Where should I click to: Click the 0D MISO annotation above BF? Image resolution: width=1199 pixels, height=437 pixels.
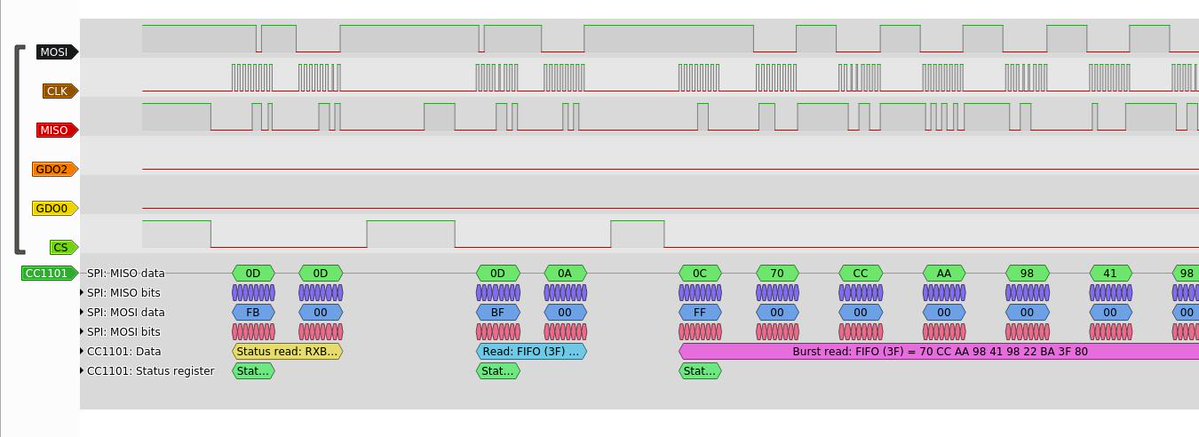(498, 273)
